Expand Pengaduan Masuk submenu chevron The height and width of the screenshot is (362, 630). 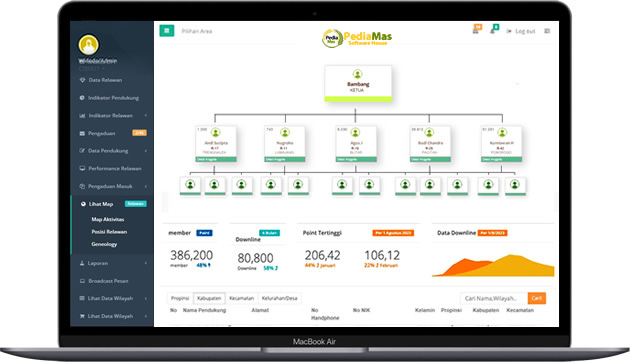tap(145, 186)
